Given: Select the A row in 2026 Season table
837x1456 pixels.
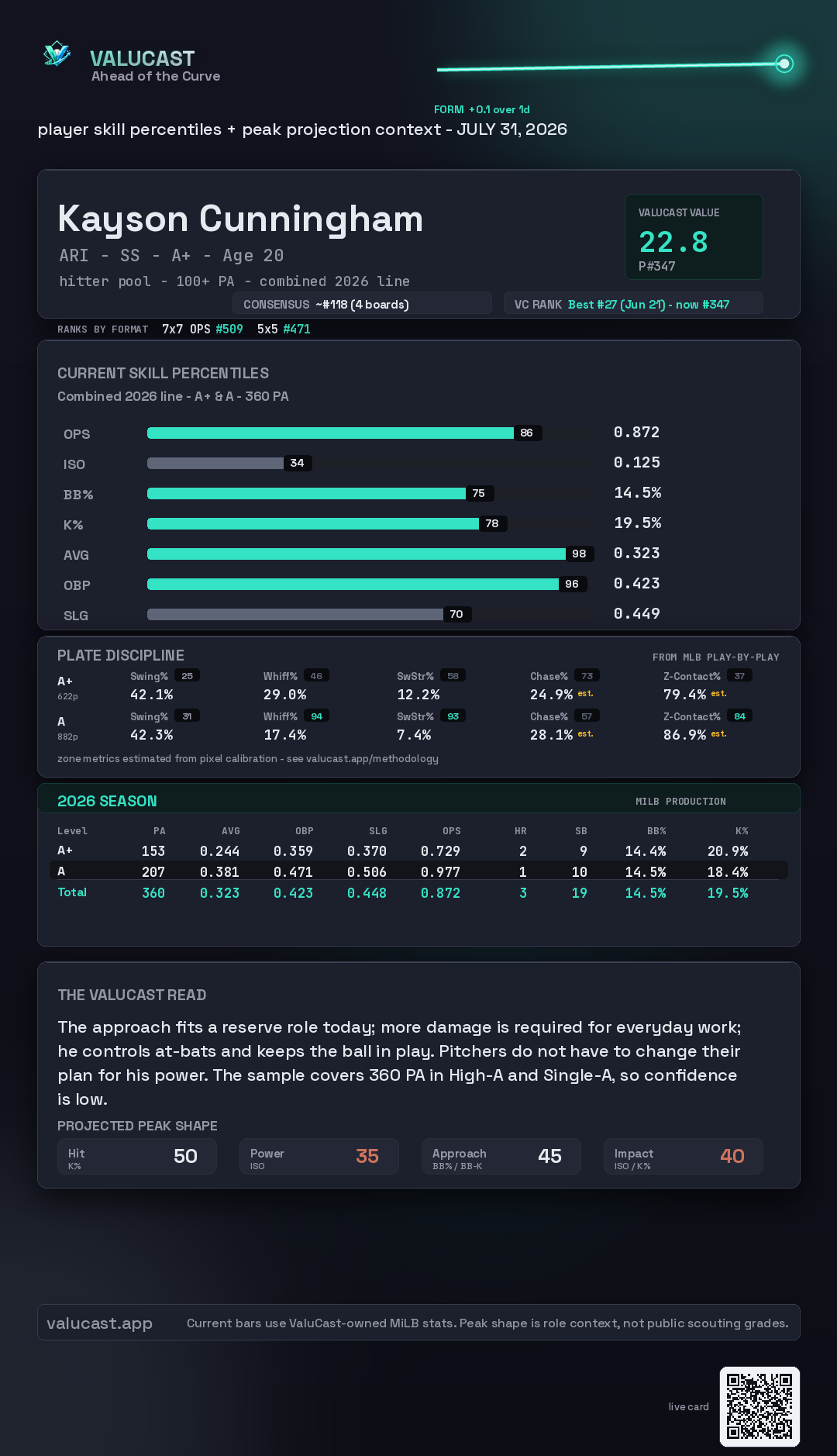Looking at the screenshot, I should tap(418, 871).
